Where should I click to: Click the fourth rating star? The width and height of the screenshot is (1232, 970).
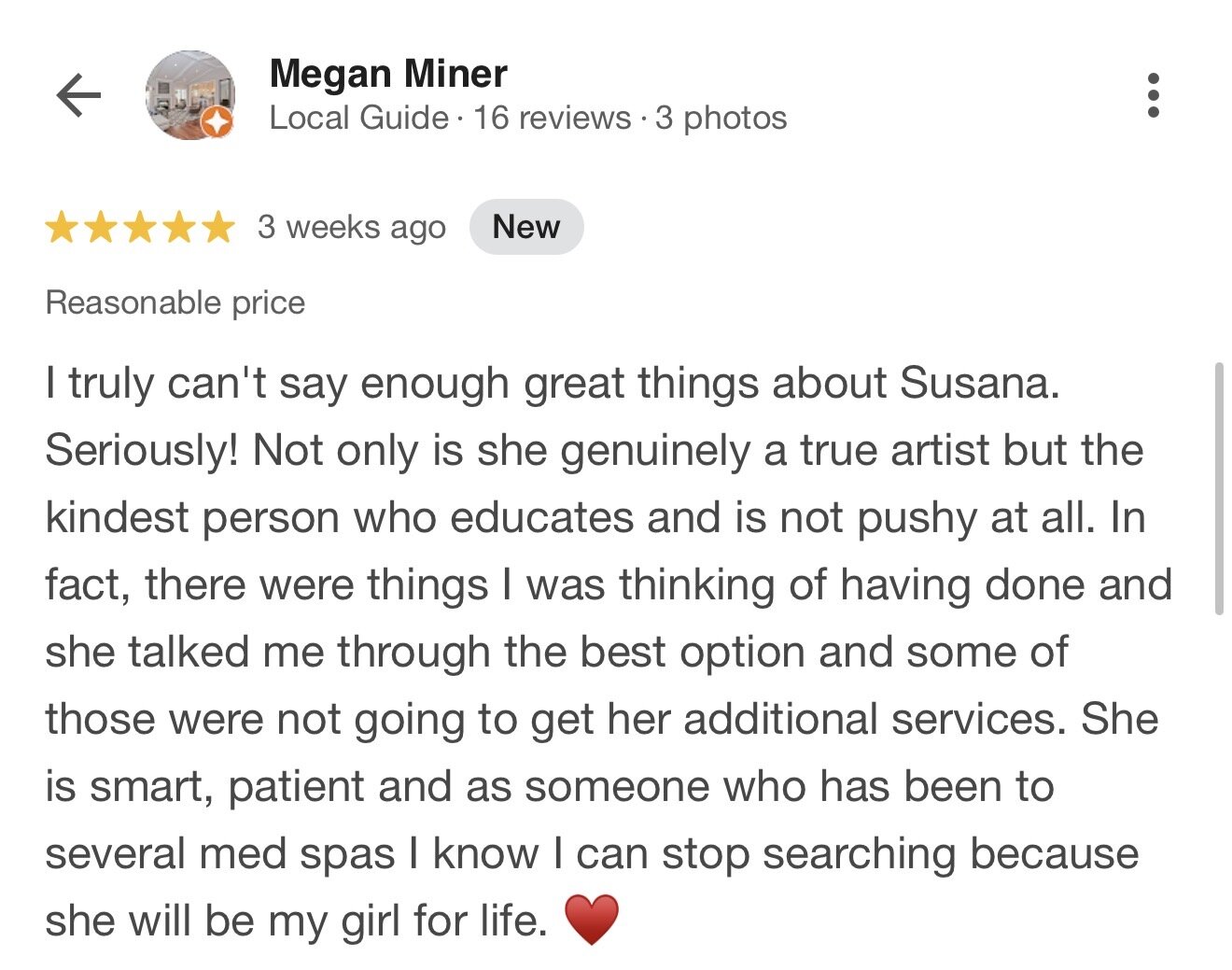click(179, 228)
